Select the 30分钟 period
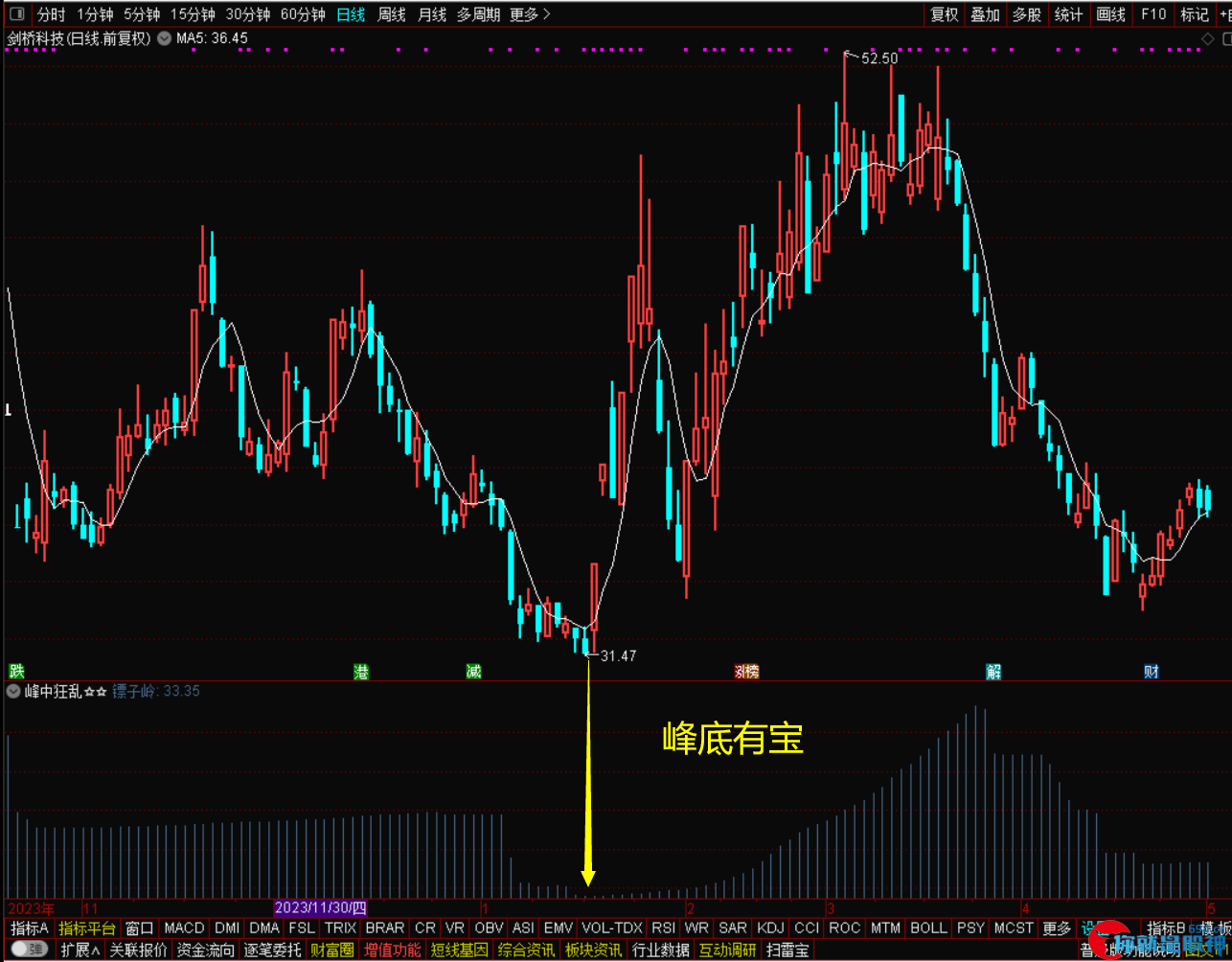Image resolution: width=1232 pixels, height=962 pixels. 248,14
